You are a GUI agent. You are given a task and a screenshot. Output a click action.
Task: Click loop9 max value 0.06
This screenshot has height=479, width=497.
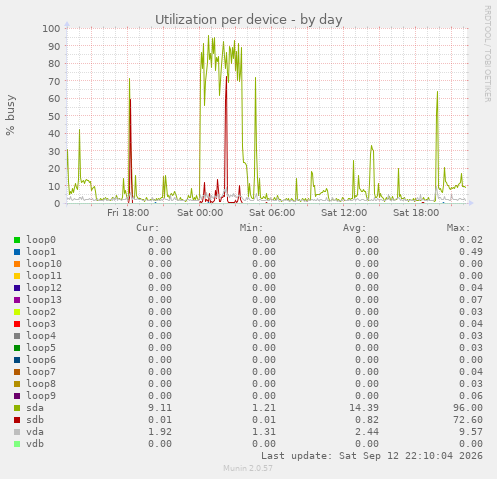(471, 396)
